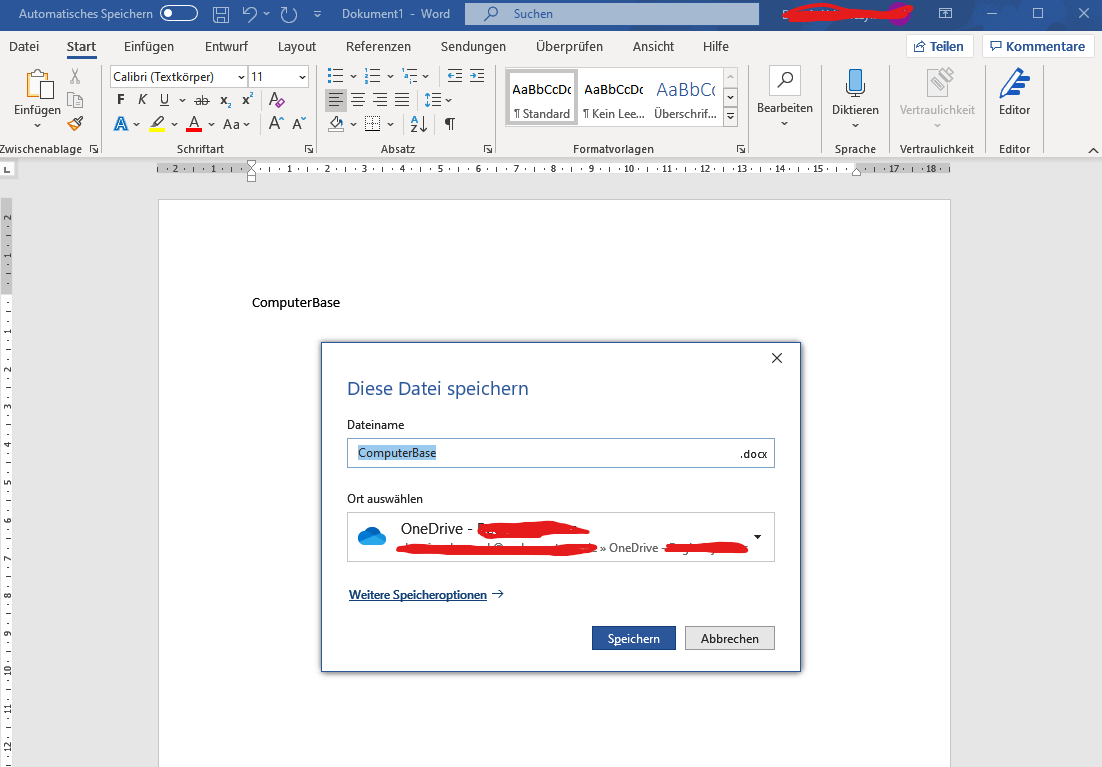The height and width of the screenshot is (767, 1102).
Task: Align text left
Action: click(x=336, y=100)
